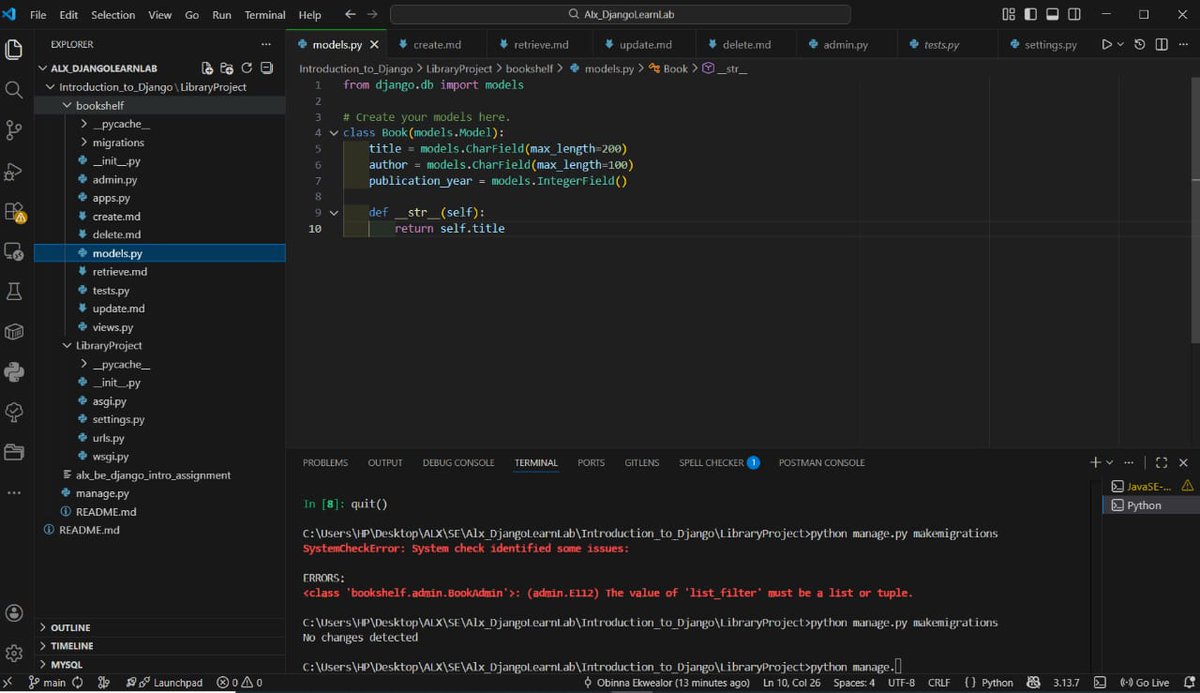1200x693 pixels.
Task: Close the terminal panel
Action: click(1184, 463)
